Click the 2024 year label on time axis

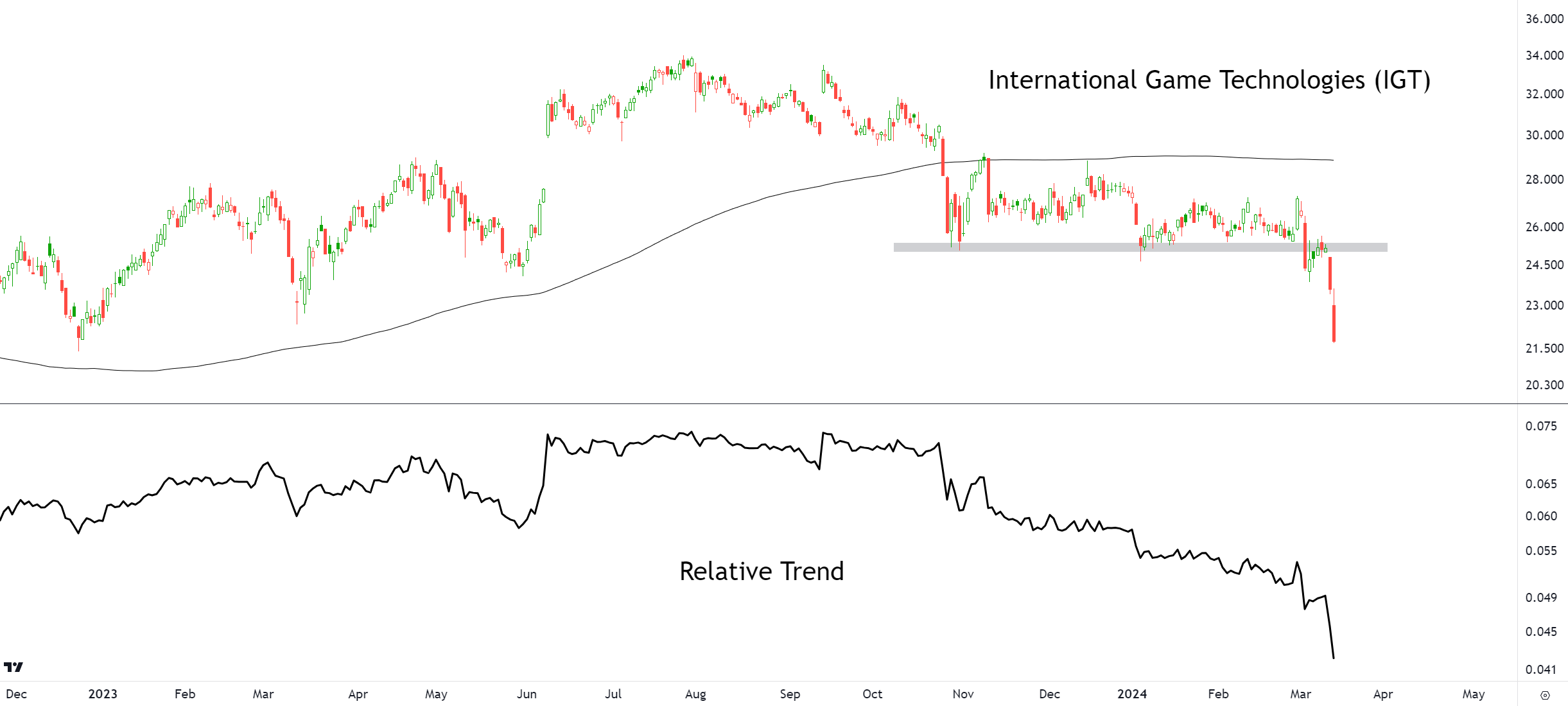(x=1132, y=694)
